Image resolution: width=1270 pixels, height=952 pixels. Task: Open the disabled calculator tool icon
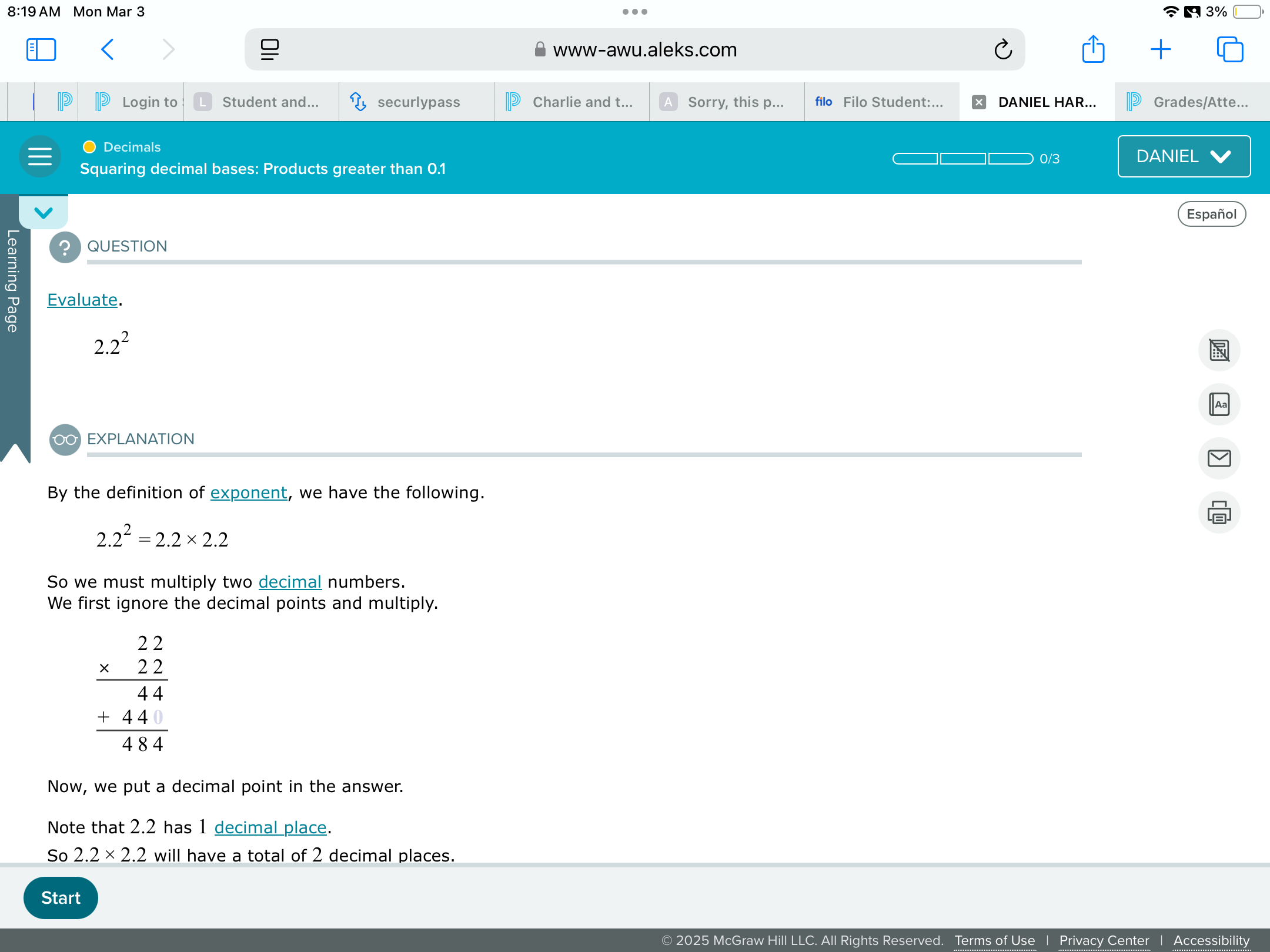(x=1219, y=350)
